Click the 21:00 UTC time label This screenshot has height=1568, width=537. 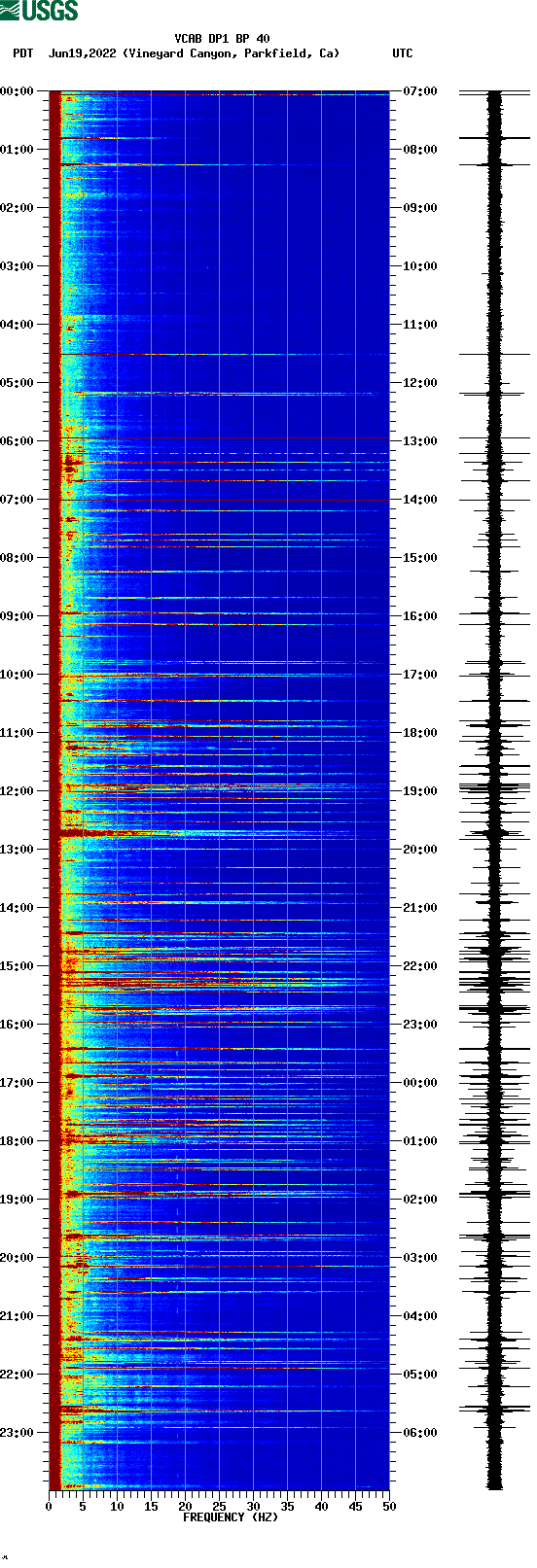coord(420,908)
